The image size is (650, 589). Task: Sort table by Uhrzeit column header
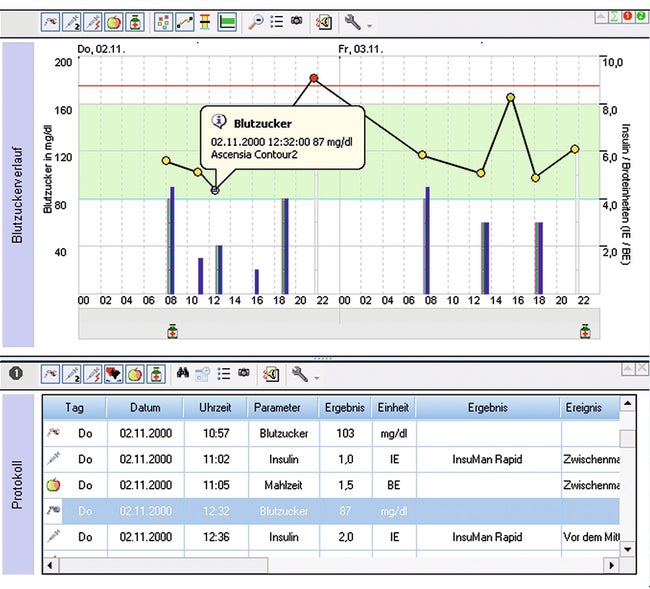[215, 407]
